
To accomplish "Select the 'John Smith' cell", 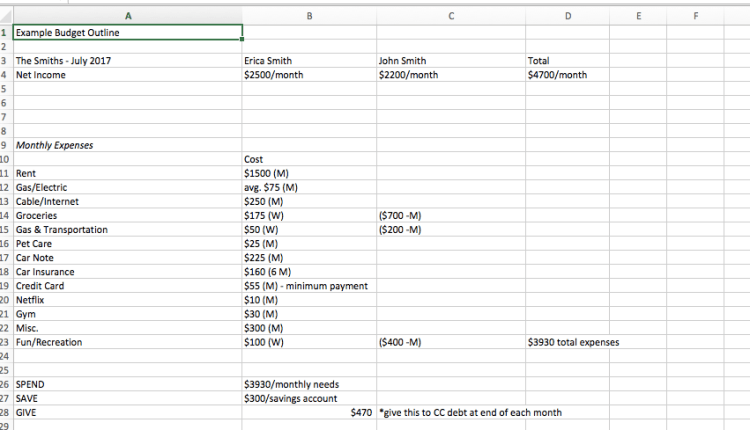I will (x=449, y=60).
